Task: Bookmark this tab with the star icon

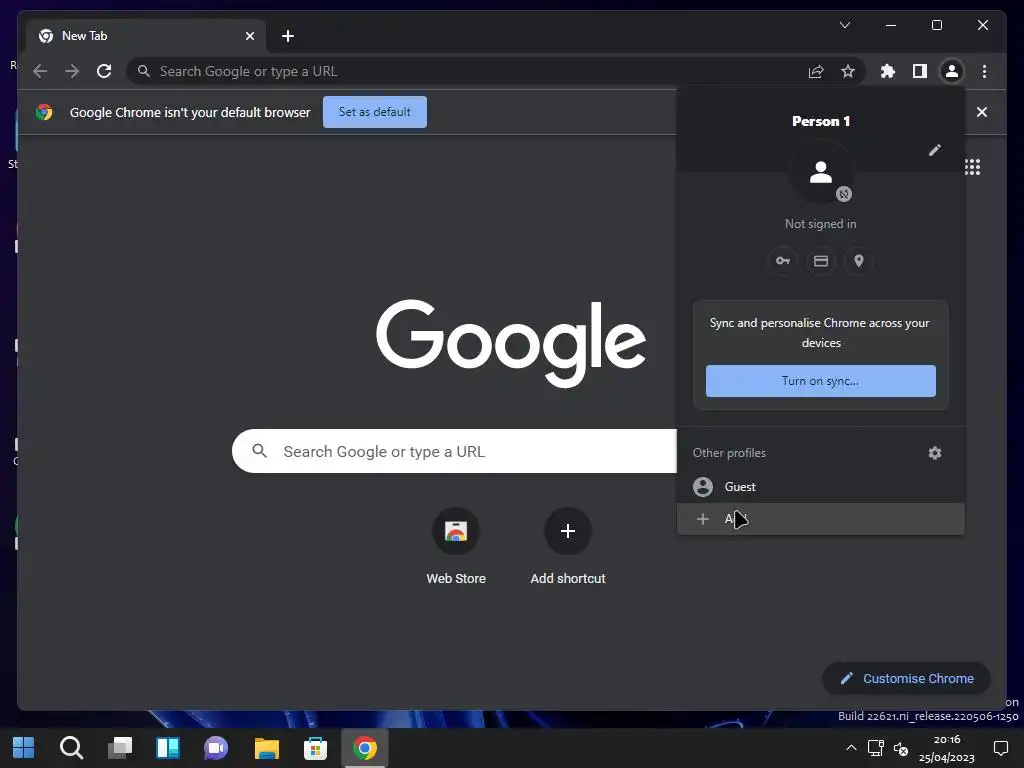Action: pos(848,71)
